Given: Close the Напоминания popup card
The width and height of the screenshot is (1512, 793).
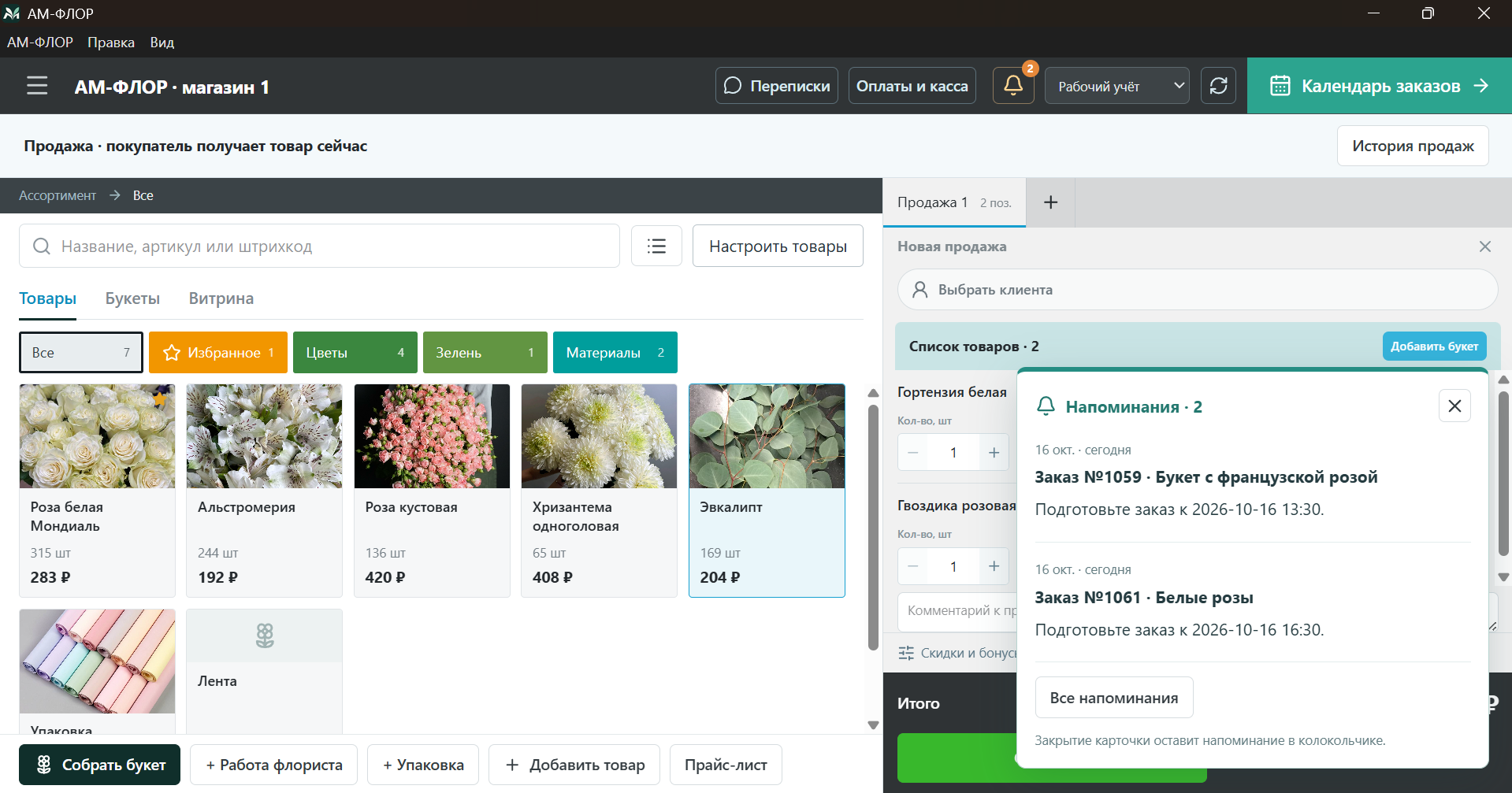Looking at the screenshot, I should (x=1454, y=406).
